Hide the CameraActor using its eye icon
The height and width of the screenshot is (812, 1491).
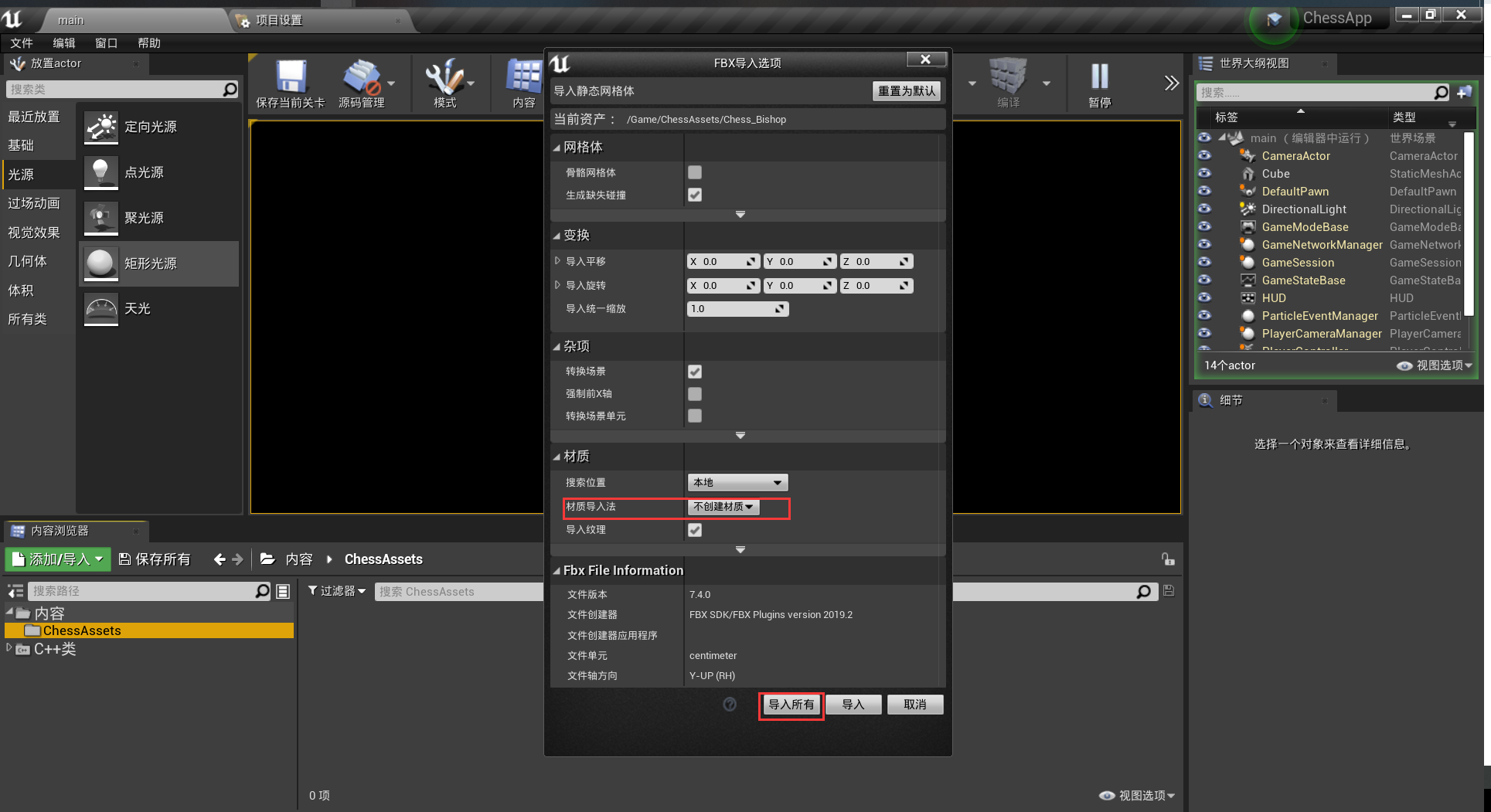pyautogui.click(x=1204, y=156)
